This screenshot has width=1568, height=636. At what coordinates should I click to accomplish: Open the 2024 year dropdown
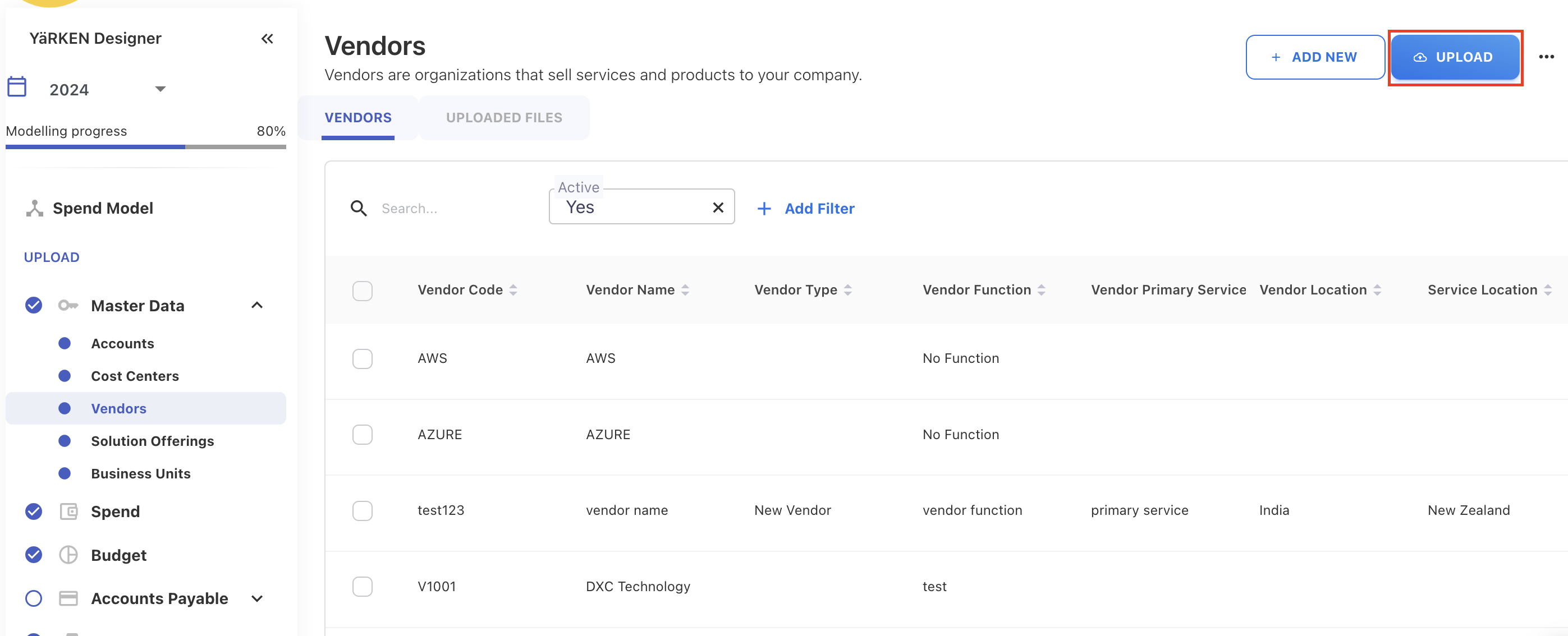click(160, 89)
